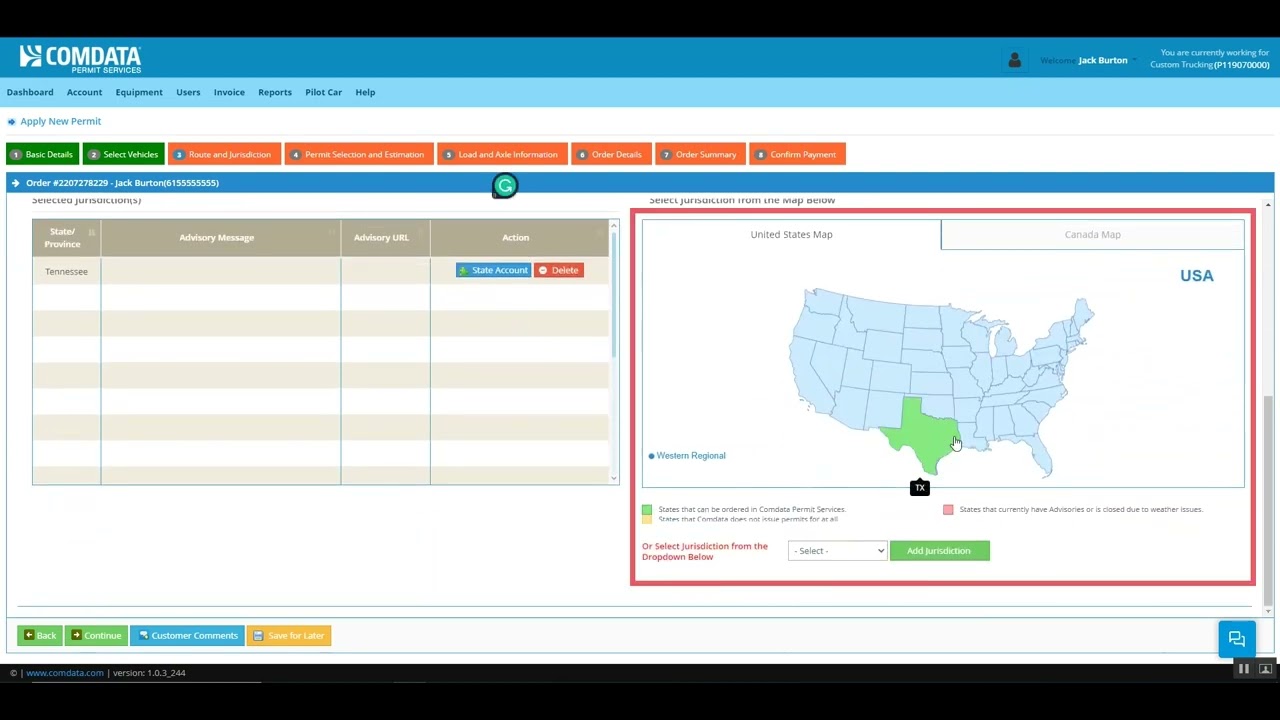Open the Dashboard menu

pyautogui.click(x=30, y=92)
